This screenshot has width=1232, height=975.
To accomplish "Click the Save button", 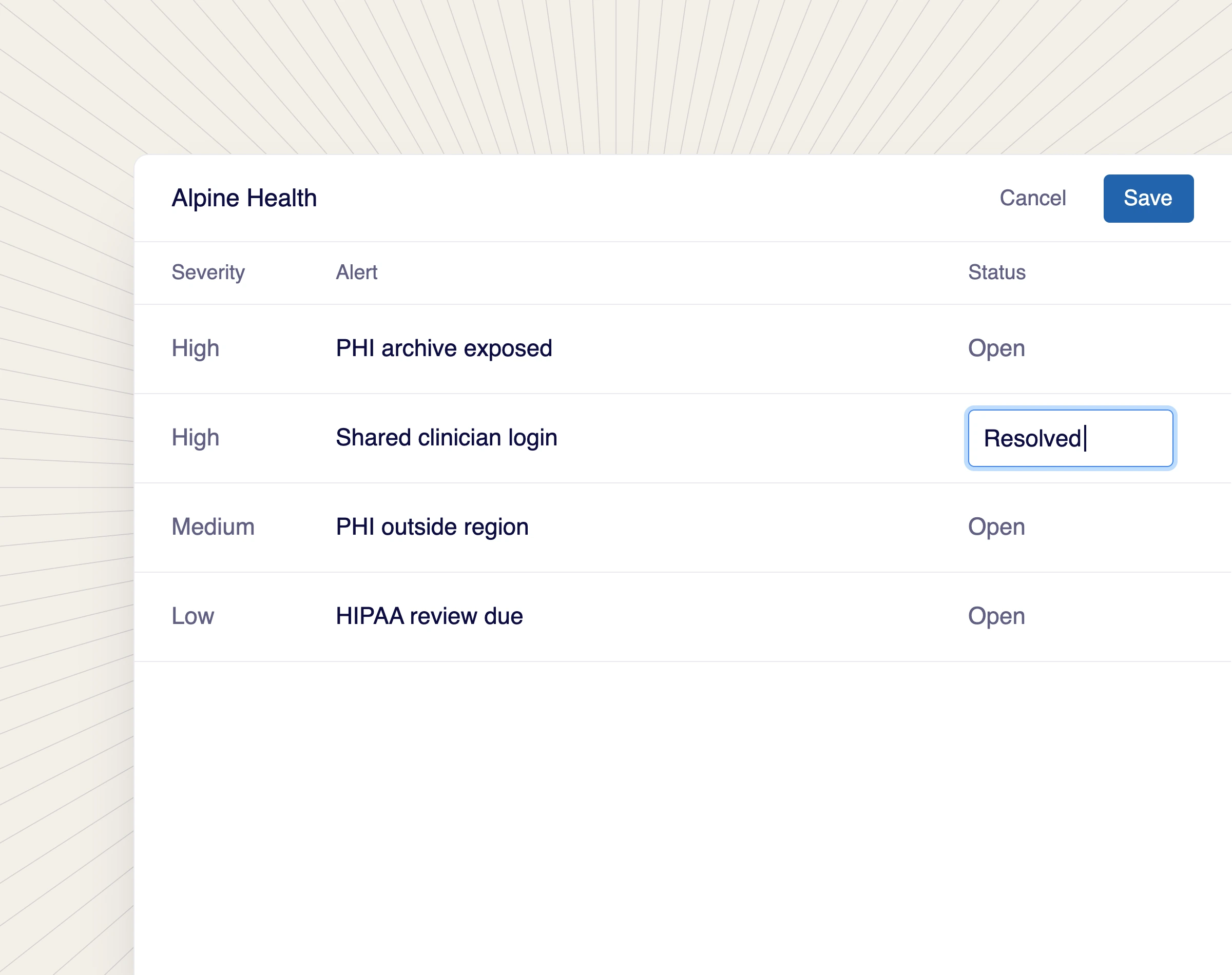I will (x=1148, y=198).
